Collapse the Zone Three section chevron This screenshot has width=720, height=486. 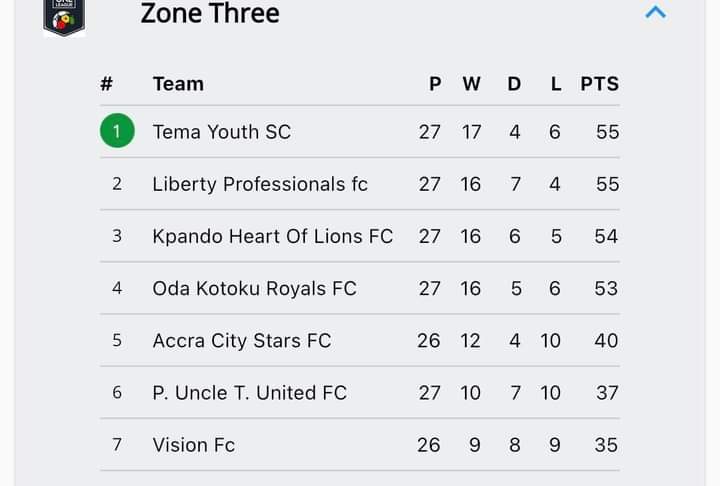pos(655,12)
